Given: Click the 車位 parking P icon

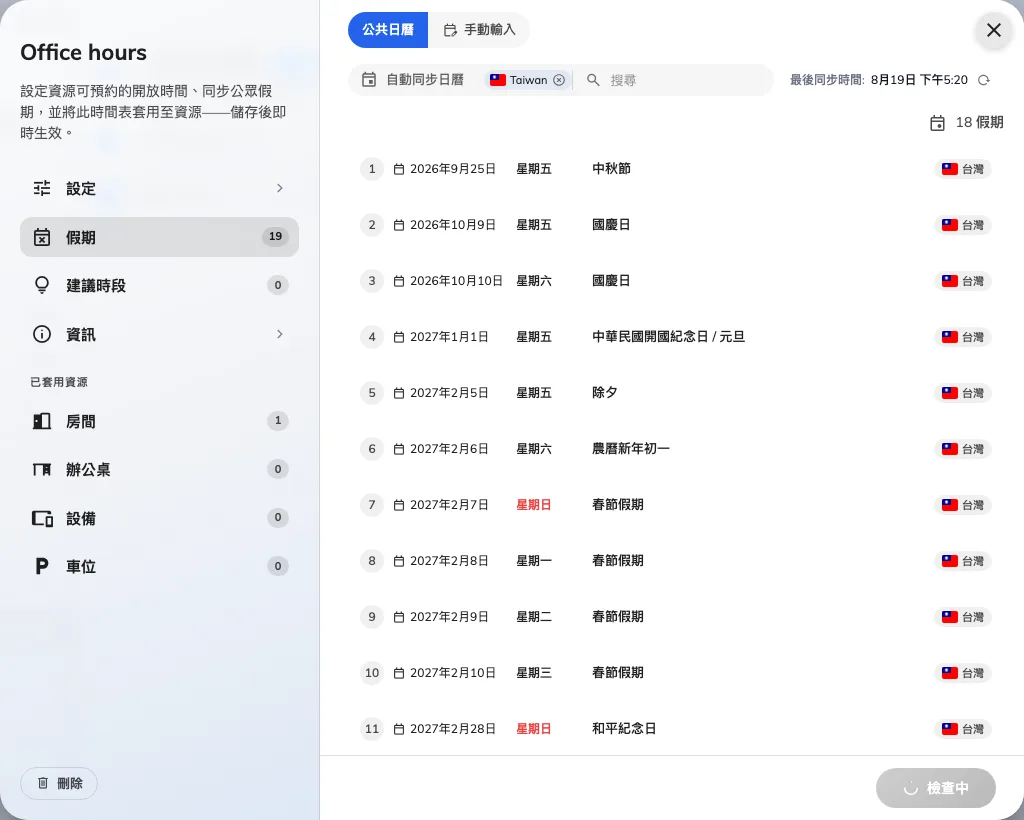Looking at the screenshot, I should click(x=42, y=567).
